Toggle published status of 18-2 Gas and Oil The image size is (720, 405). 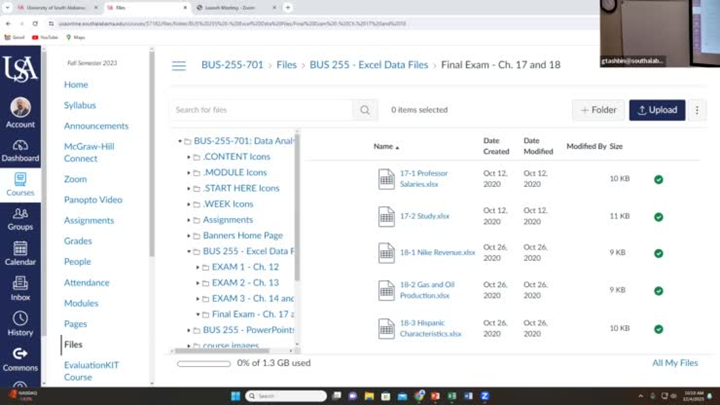(658, 291)
